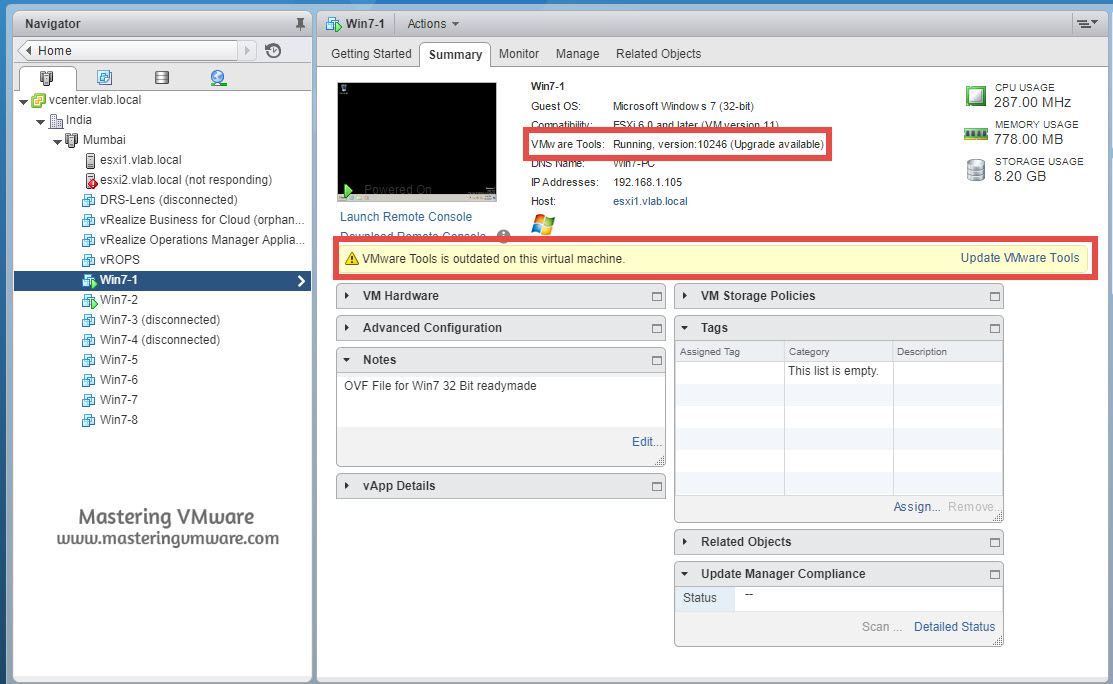Switch to the Monitor tab

click(x=519, y=54)
